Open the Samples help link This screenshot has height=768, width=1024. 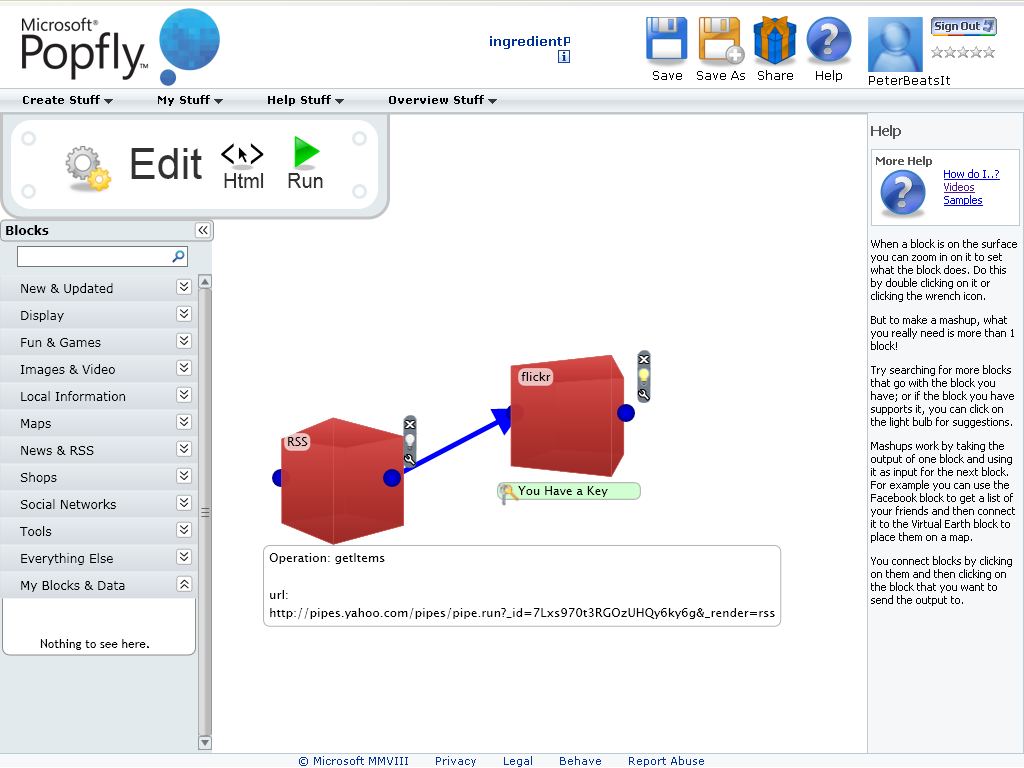pos(963,200)
